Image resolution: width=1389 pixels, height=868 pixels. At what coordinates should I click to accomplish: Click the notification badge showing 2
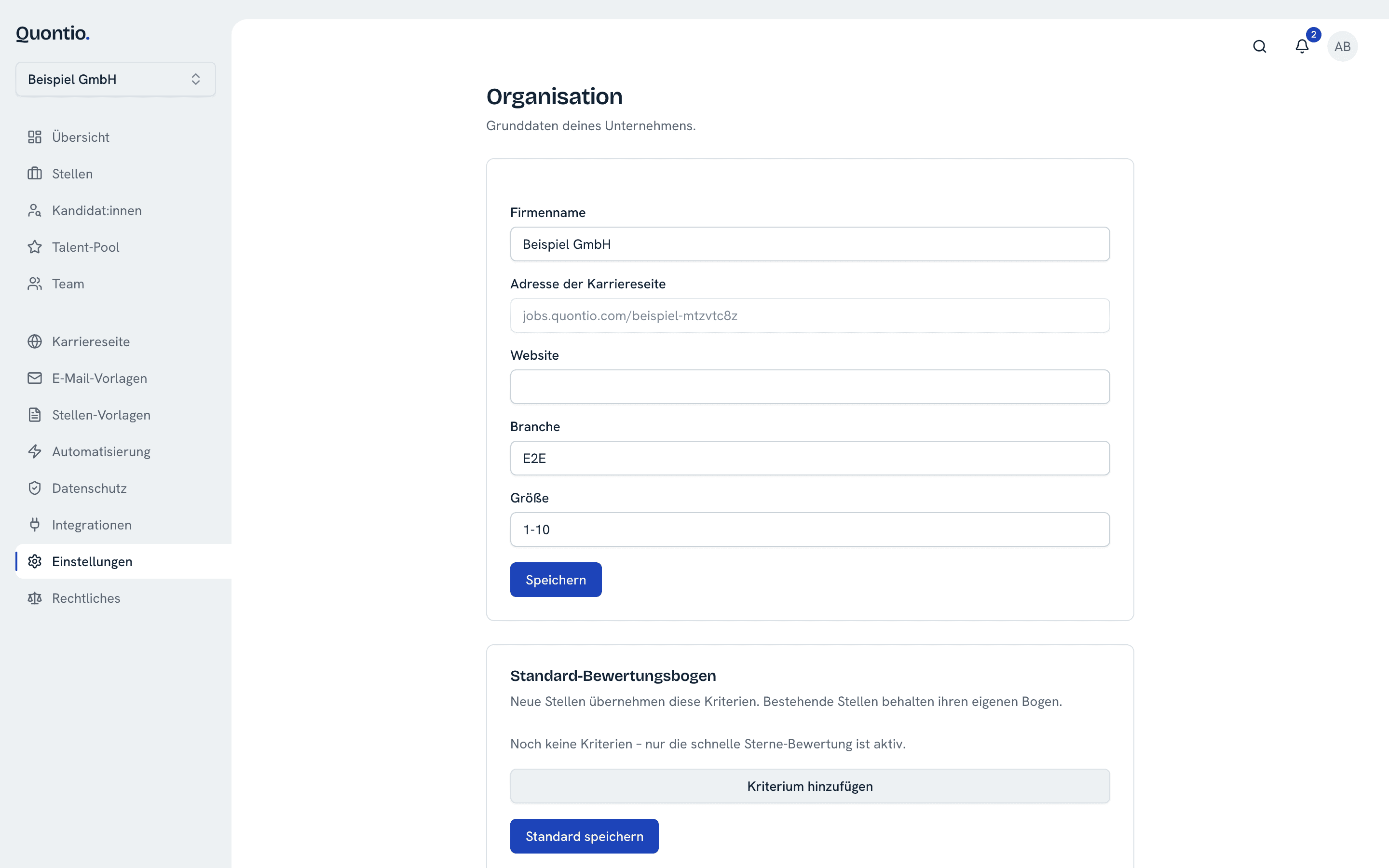click(1313, 34)
